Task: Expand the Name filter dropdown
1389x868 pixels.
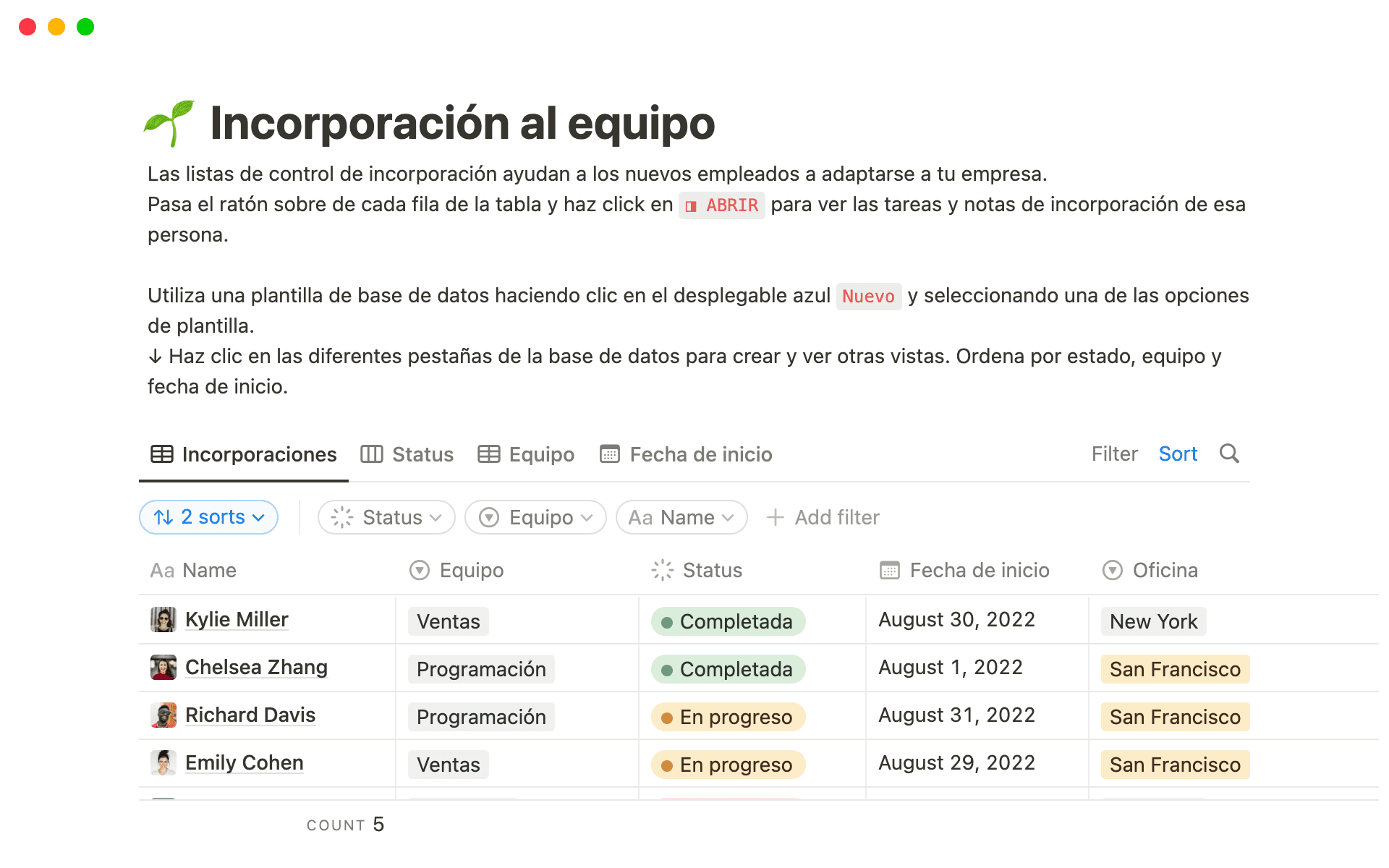Action: pos(681,517)
